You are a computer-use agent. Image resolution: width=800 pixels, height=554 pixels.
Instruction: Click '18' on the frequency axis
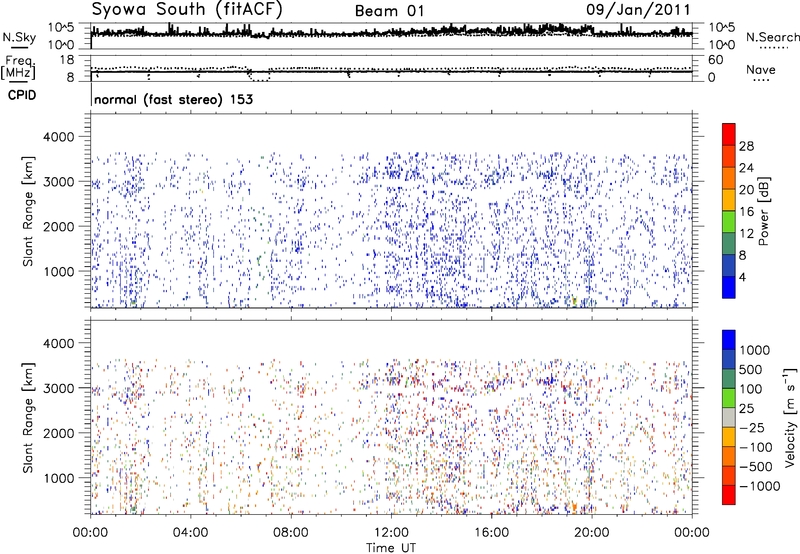coord(66,60)
